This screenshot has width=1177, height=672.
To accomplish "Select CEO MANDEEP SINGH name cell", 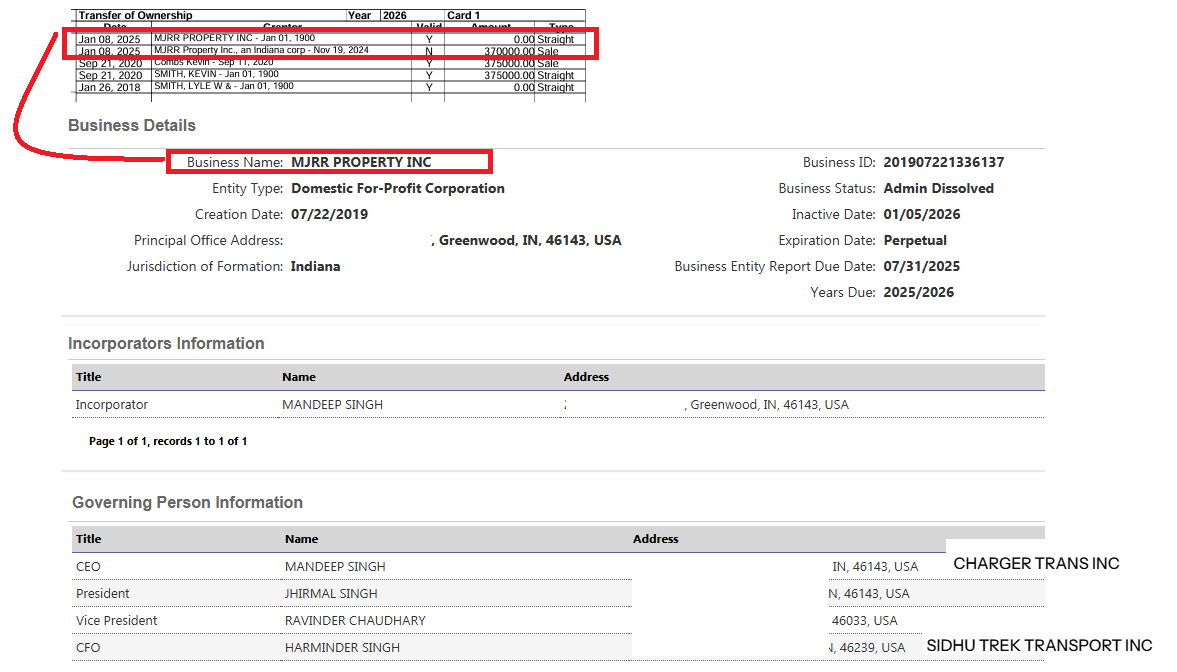I will [x=335, y=567].
